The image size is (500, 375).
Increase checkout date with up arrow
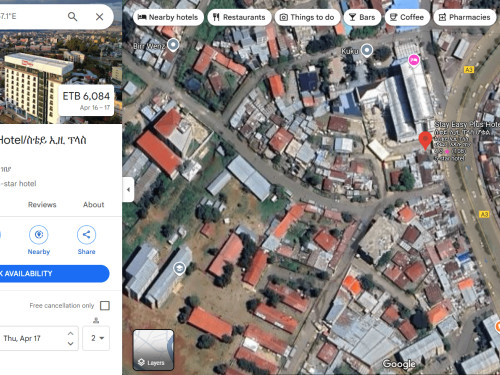pyautogui.click(x=70, y=333)
